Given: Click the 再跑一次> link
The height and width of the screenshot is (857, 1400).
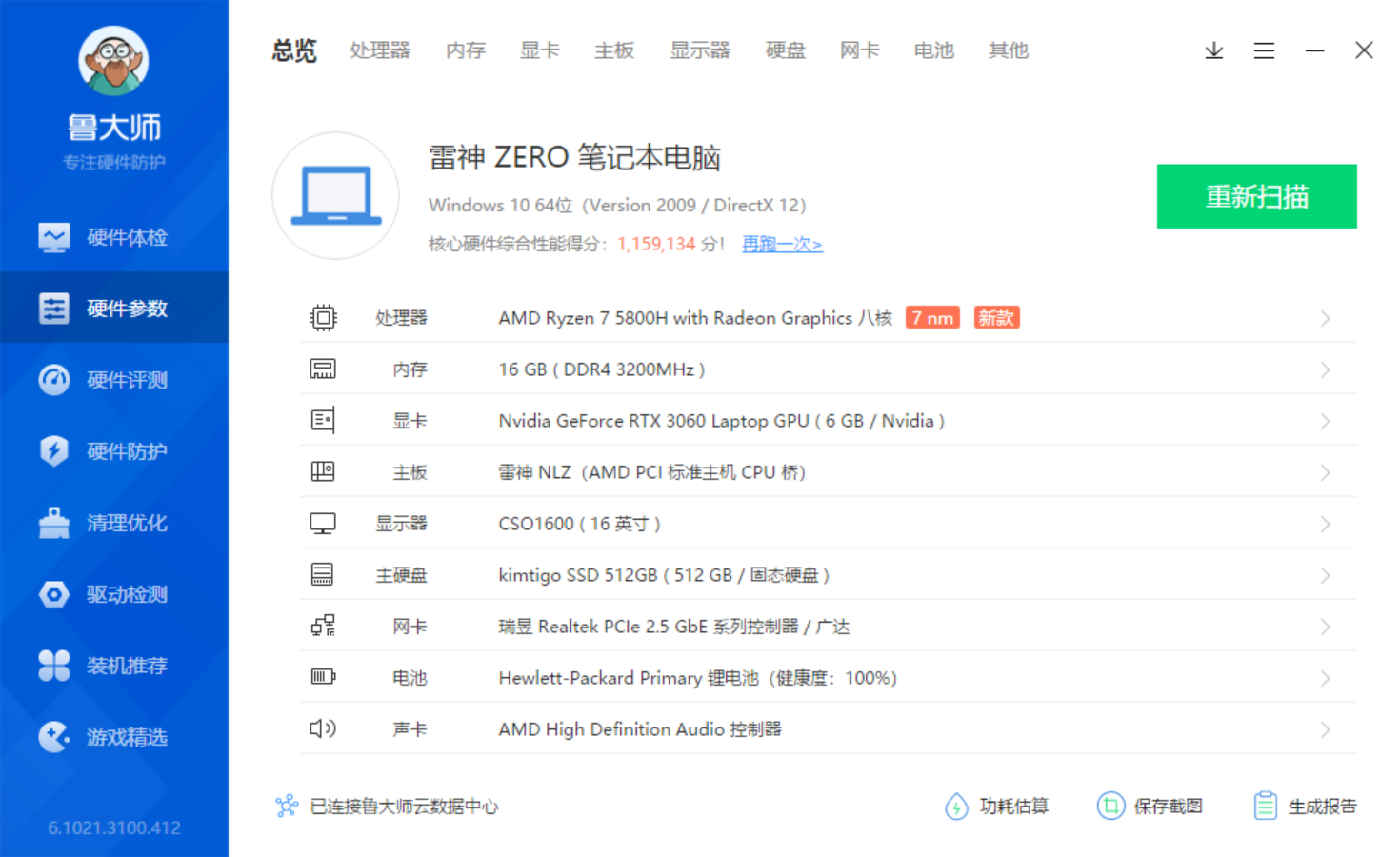Looking at the screenshot, I should pyautogui.click(x=782, y=244).
